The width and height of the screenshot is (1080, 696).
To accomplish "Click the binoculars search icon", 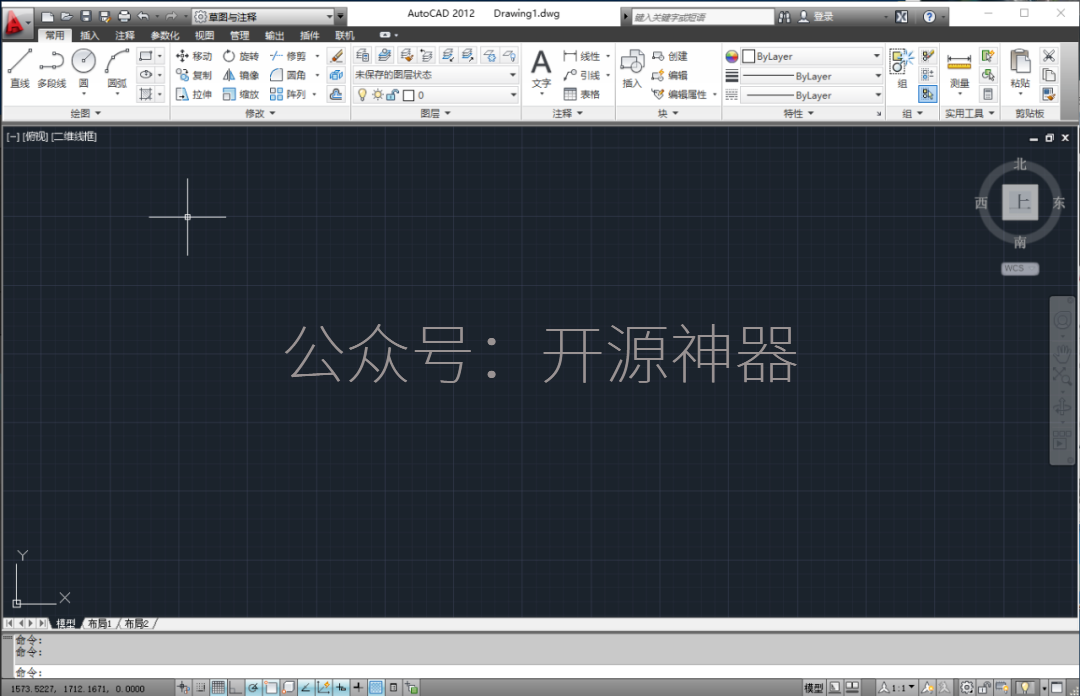I will [x=785, y=17].
